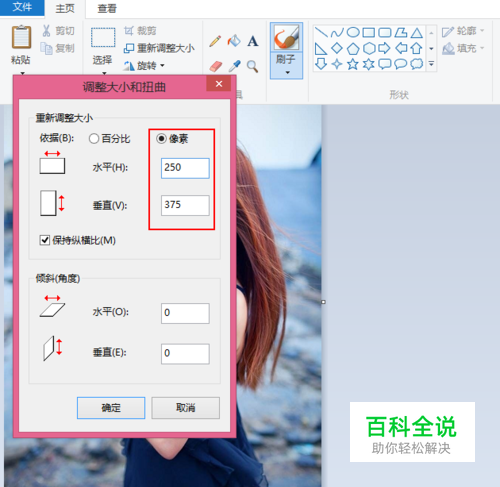Select the Color picker eyedropper
Viewport: 500px width, 487px height.
click(234, 66)
